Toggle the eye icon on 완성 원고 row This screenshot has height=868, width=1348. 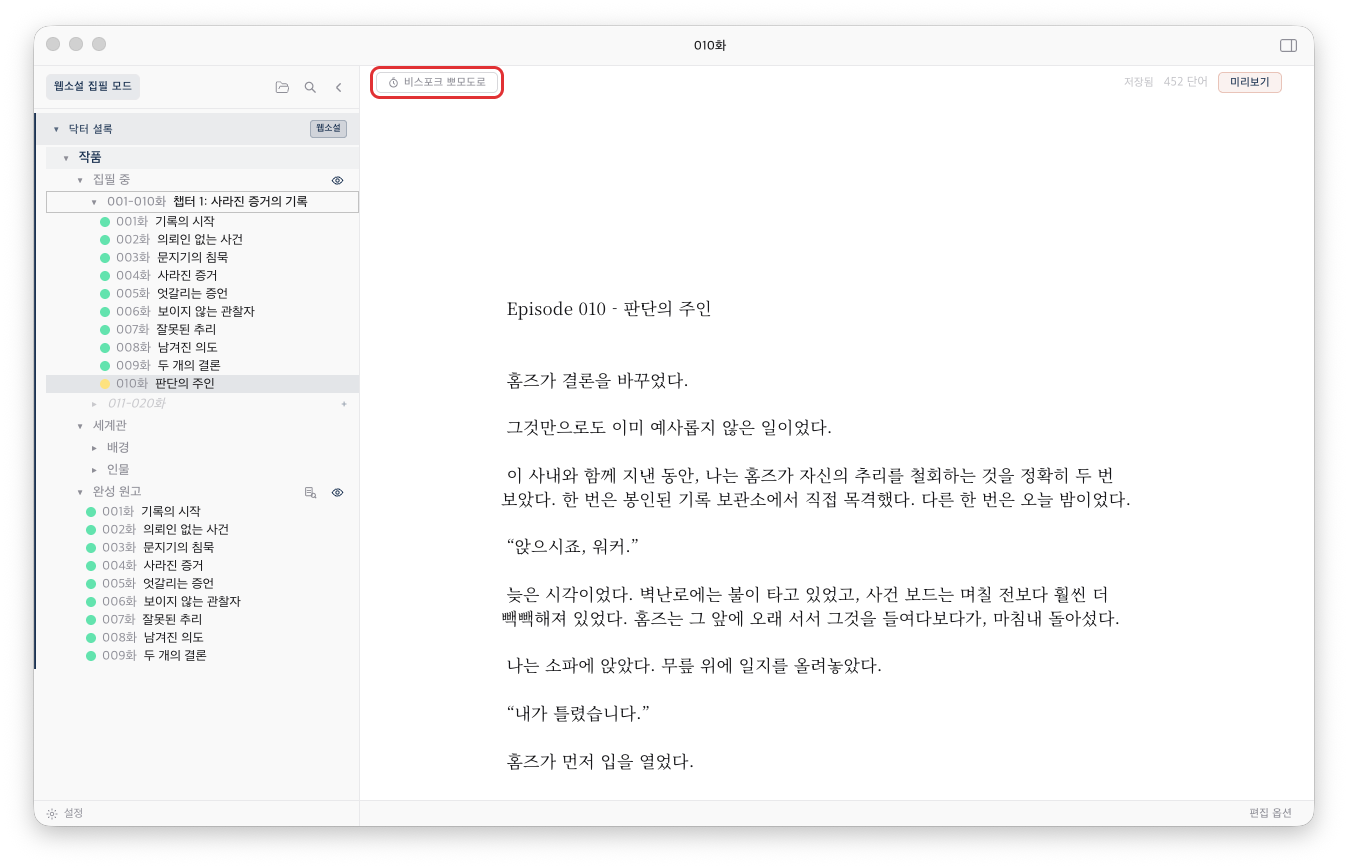(337, 492)
